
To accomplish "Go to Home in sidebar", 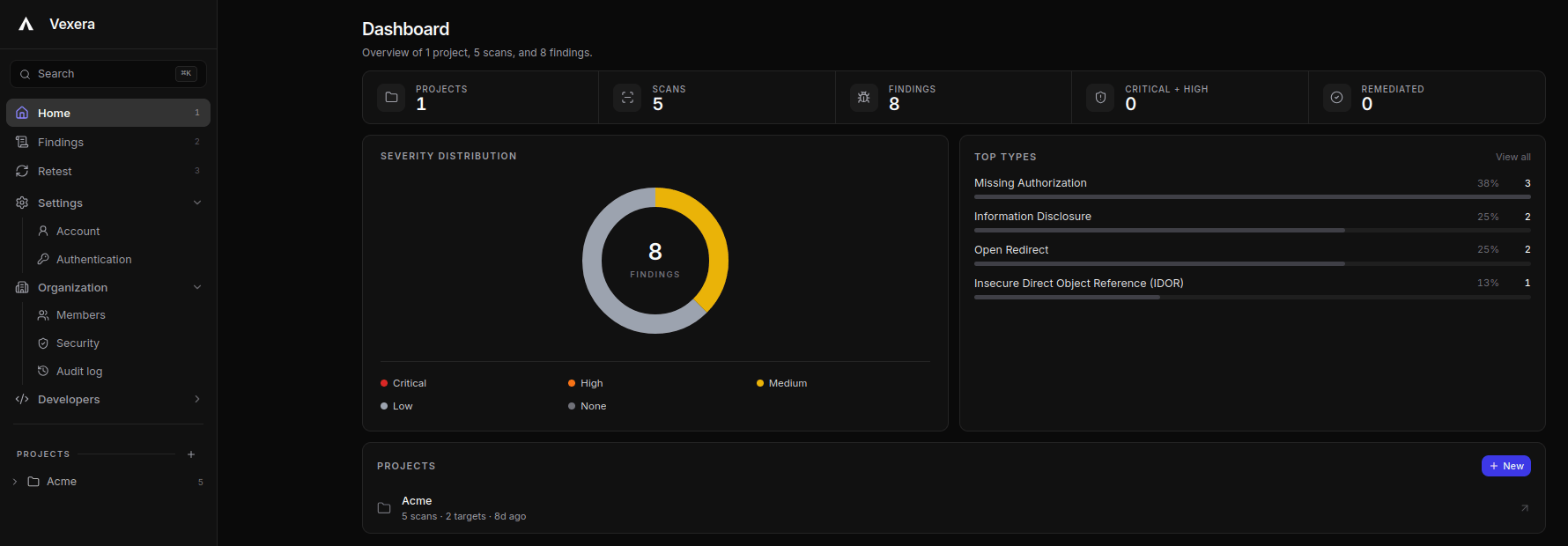I will pos(108,113).
